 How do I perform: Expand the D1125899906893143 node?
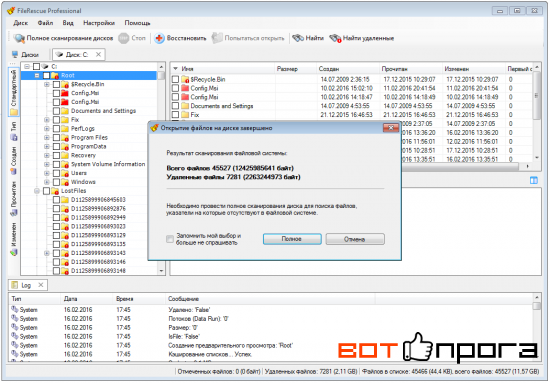point(47,253)
